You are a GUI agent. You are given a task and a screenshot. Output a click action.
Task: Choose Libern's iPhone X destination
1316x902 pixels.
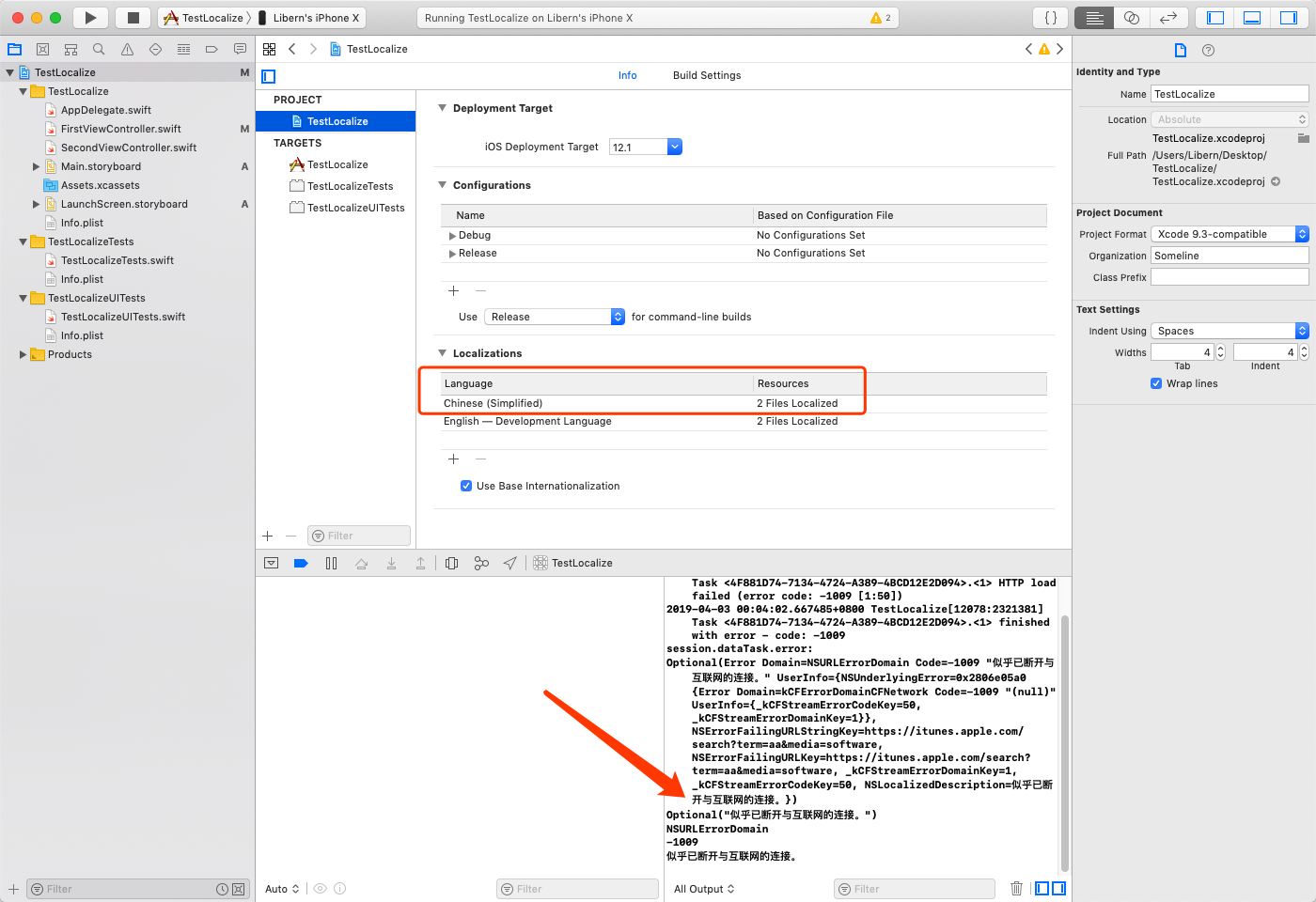310,18
